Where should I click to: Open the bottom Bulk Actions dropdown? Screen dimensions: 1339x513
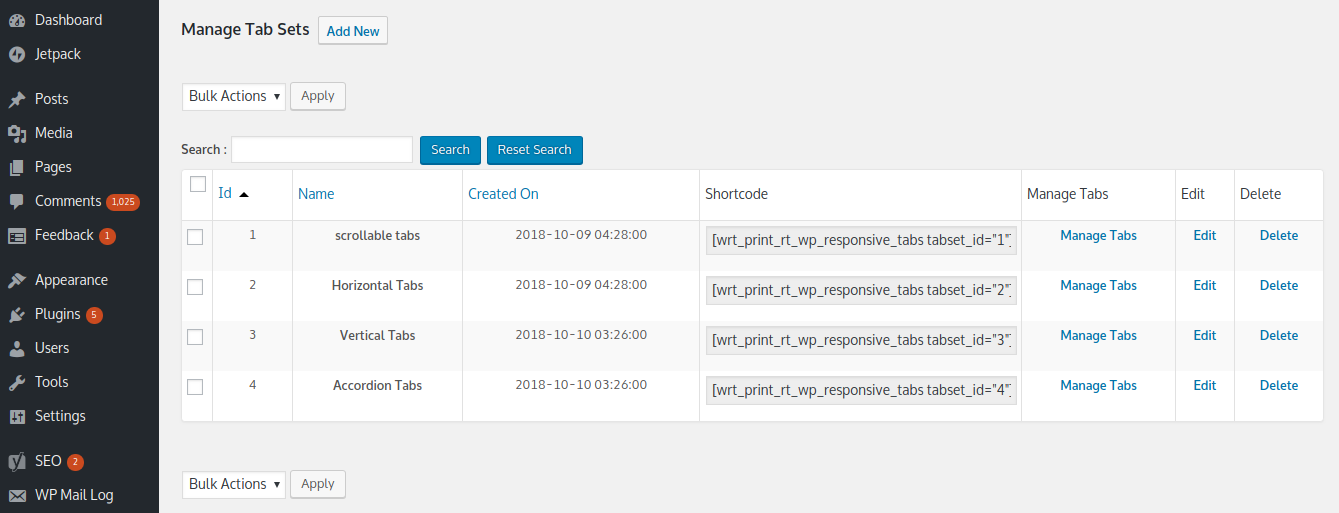(234, 484)
